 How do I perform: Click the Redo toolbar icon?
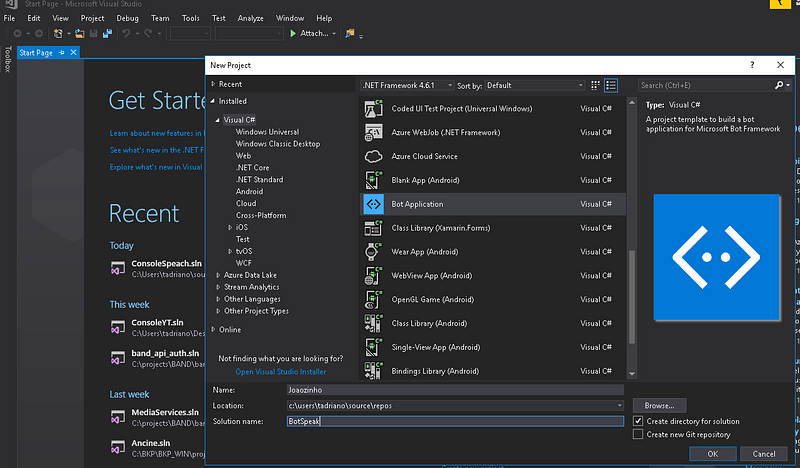(x=148, y=34)
